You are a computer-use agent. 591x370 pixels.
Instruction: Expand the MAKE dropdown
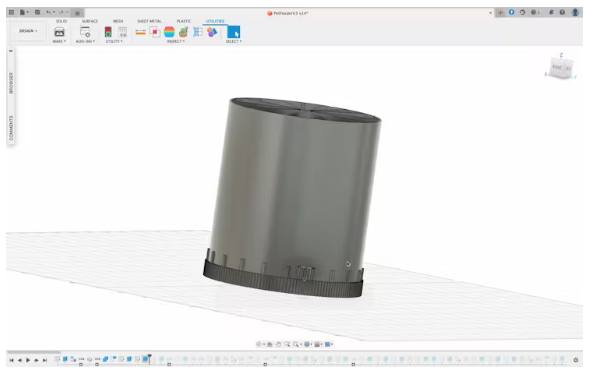[59, 41]
